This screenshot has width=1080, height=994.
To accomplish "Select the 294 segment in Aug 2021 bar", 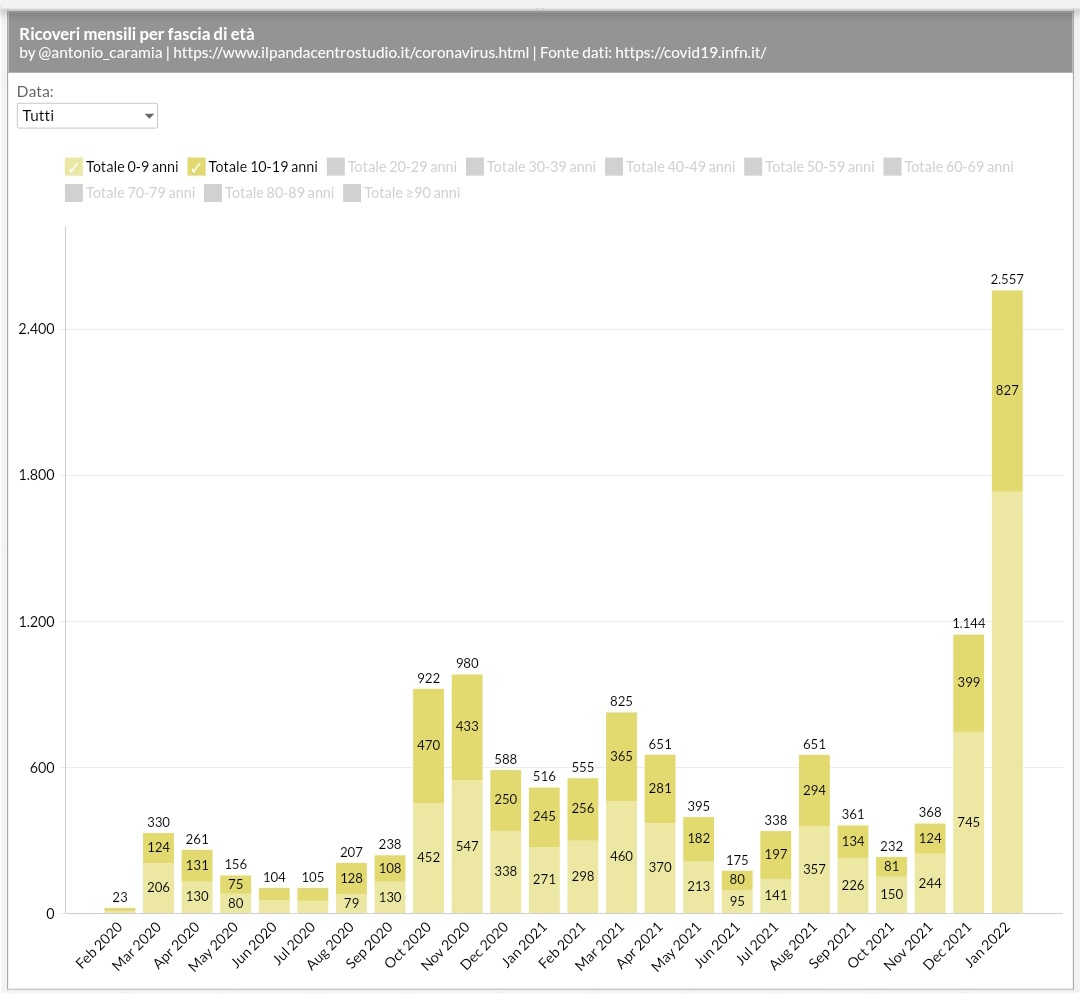I will [x=814, y=790].
